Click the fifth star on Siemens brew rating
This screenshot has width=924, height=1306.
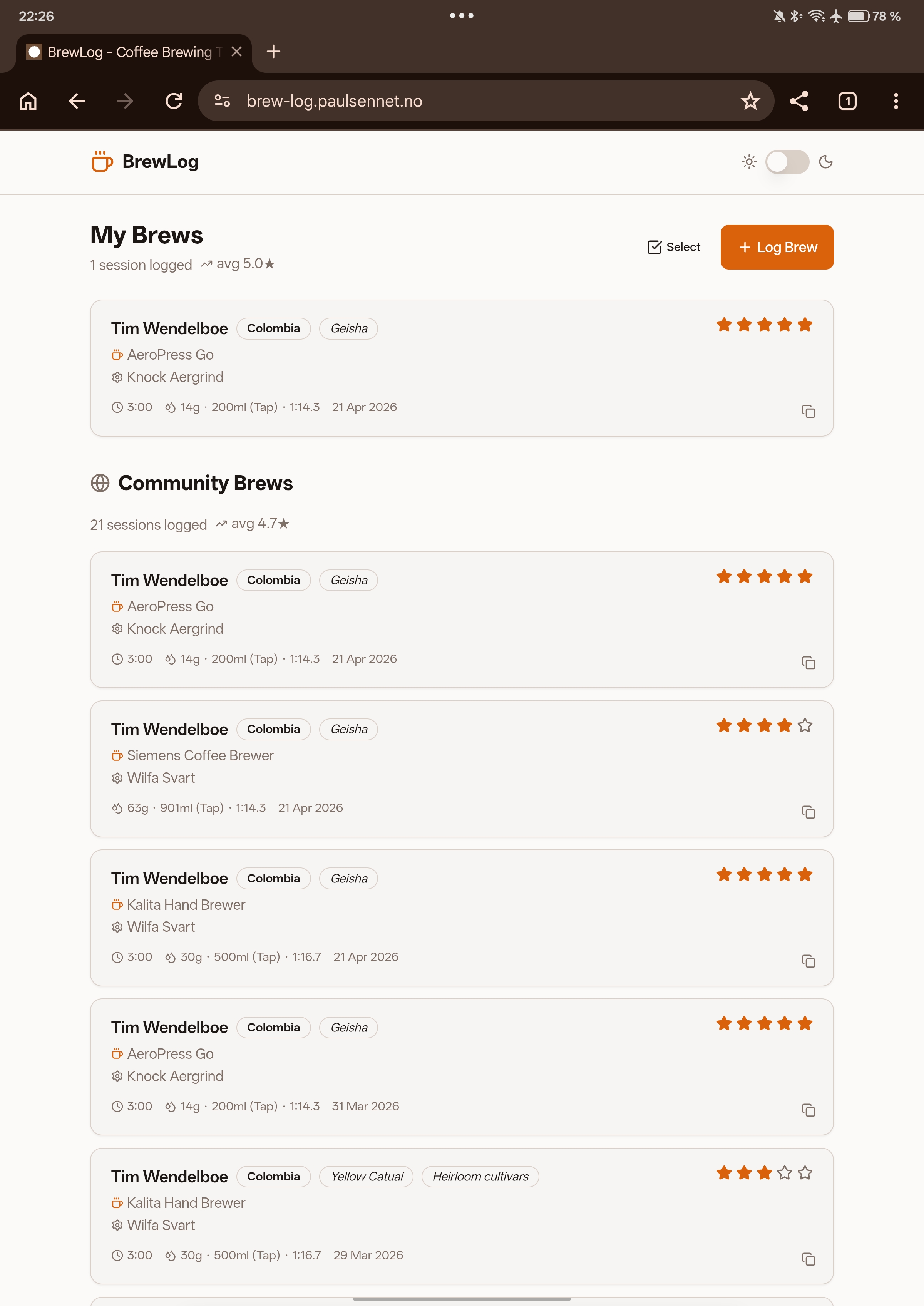coord(805,725)
